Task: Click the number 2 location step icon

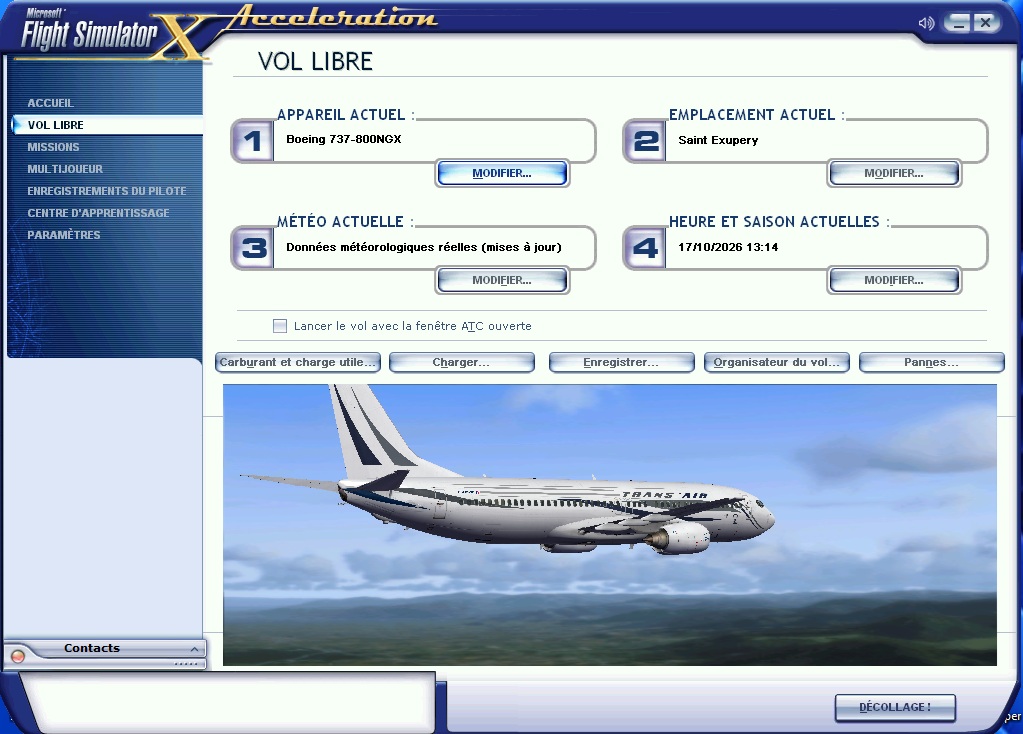Action: (x=645, y=141)
